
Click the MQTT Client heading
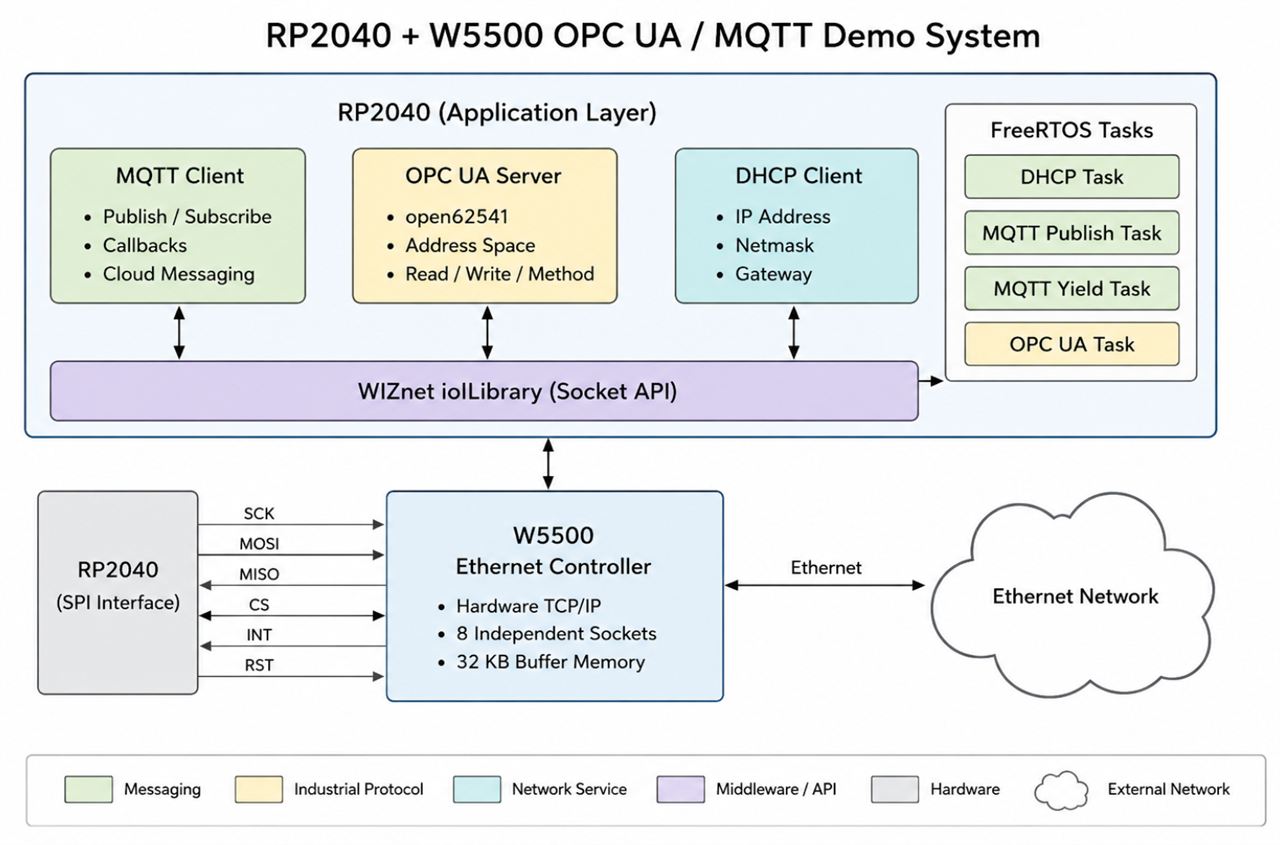pos(180,176)
